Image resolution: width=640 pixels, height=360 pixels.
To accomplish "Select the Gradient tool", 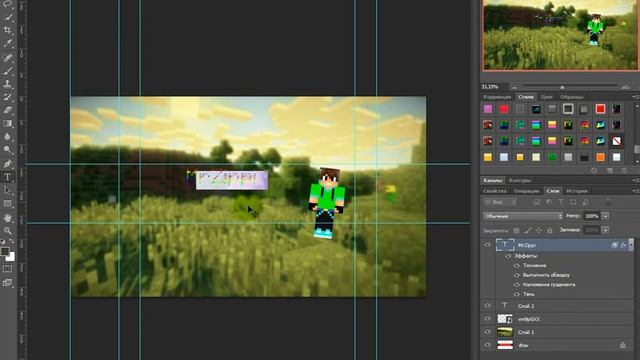I will 7,123.
